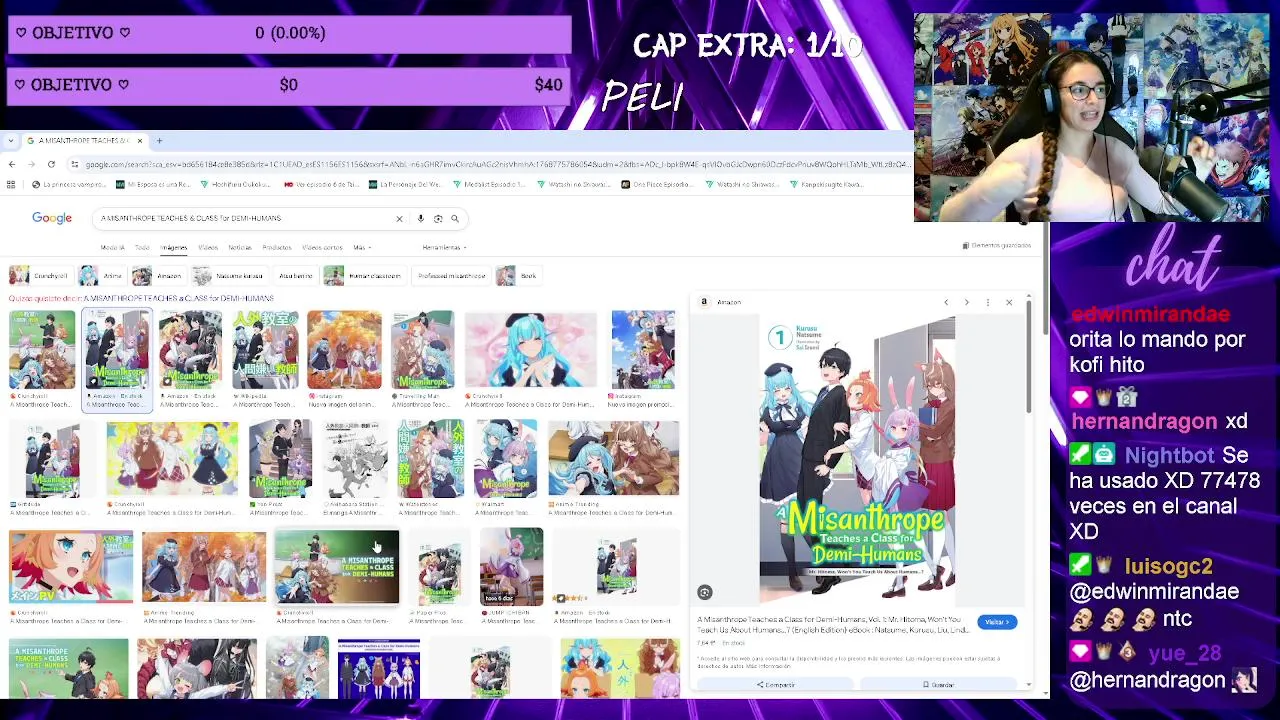The height and width of the screenshot is (720, 1280).
Task: Open the Ver episodio 6 bookmark
Action: pos(321,184)
